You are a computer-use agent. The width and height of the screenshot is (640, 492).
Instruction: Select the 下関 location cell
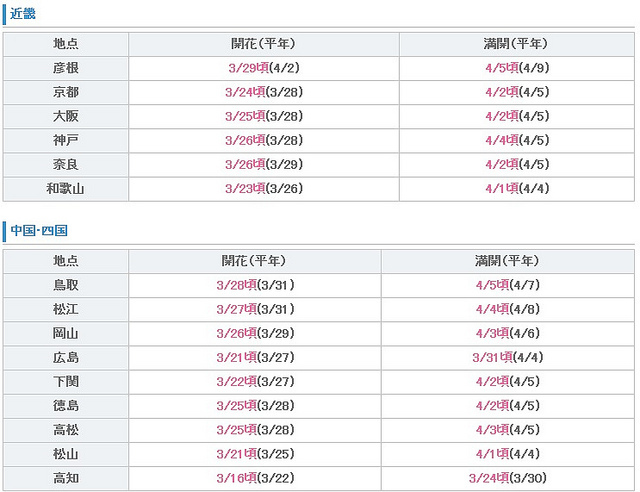tap(66, 382)
